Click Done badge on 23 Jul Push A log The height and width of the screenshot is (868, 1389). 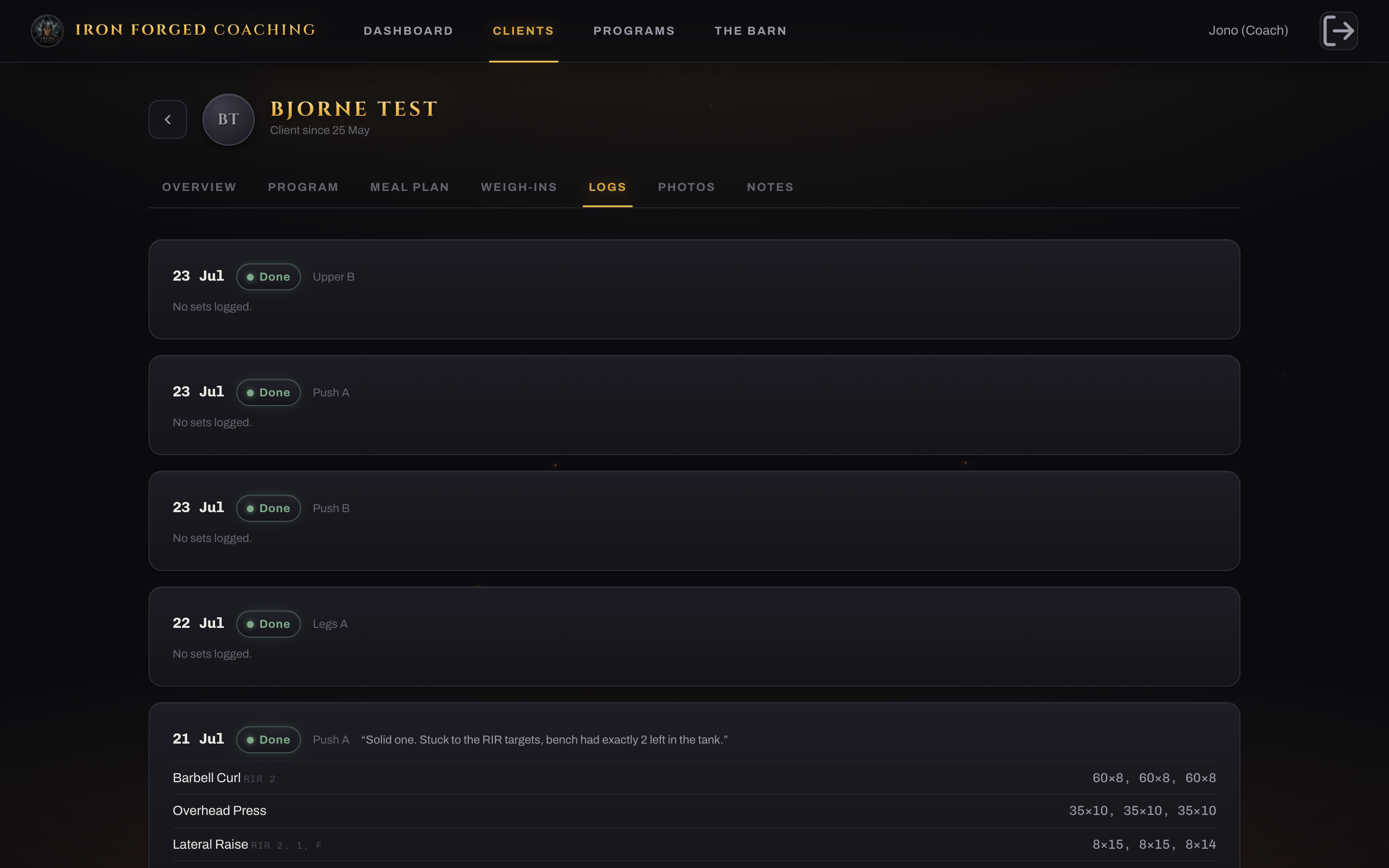tap(268, 393)
